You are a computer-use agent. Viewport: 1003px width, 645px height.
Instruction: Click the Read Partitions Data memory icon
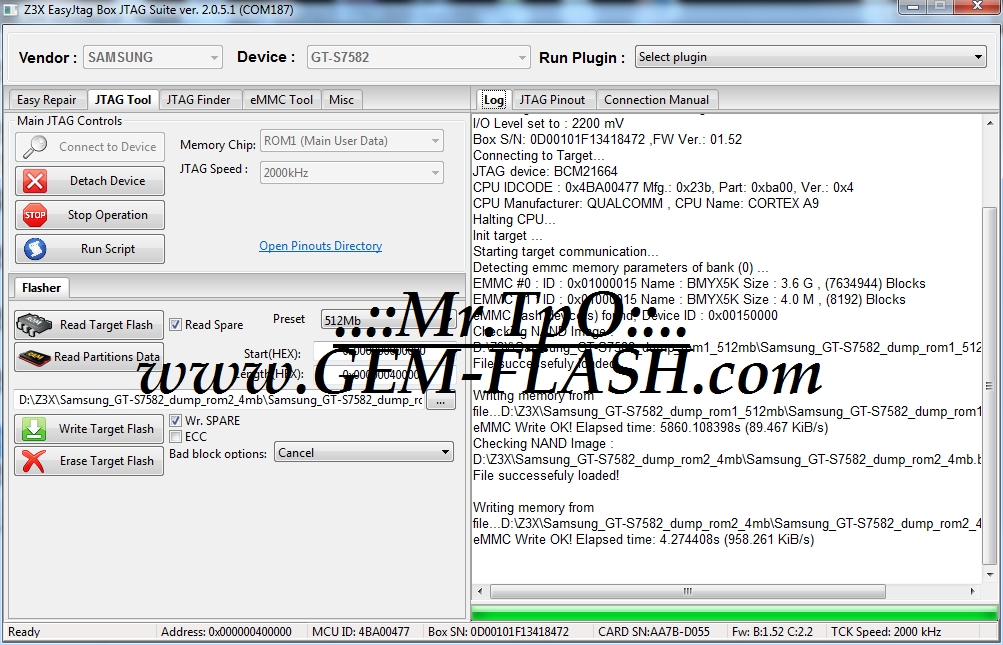(35, 357)
